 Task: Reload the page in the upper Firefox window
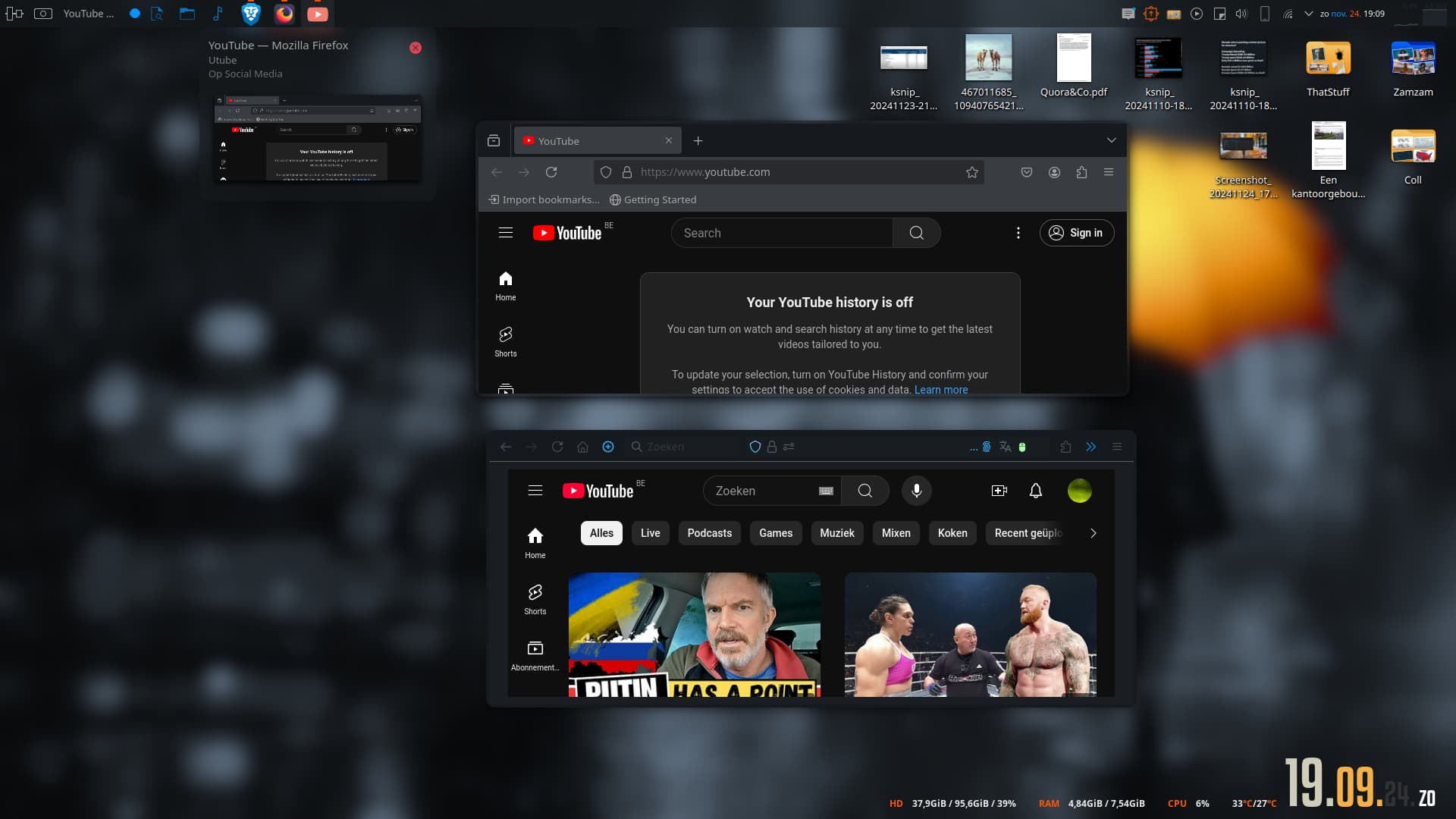click(551, 172)
